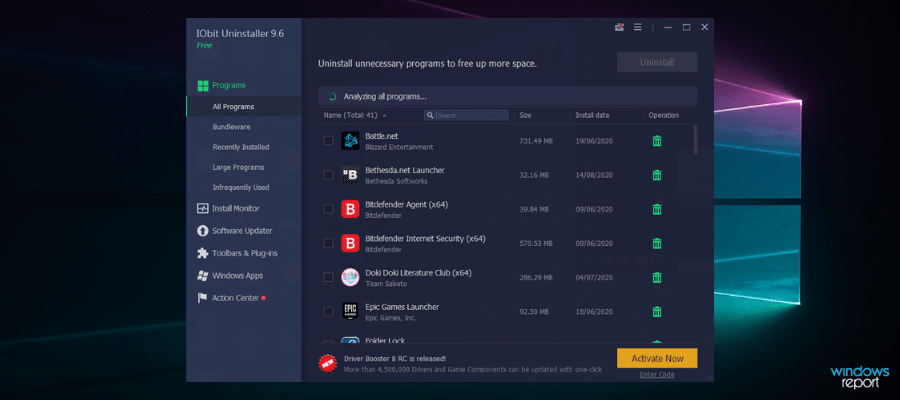
Task: Click the Battle.net application icon
Action: tap(350, 141)
